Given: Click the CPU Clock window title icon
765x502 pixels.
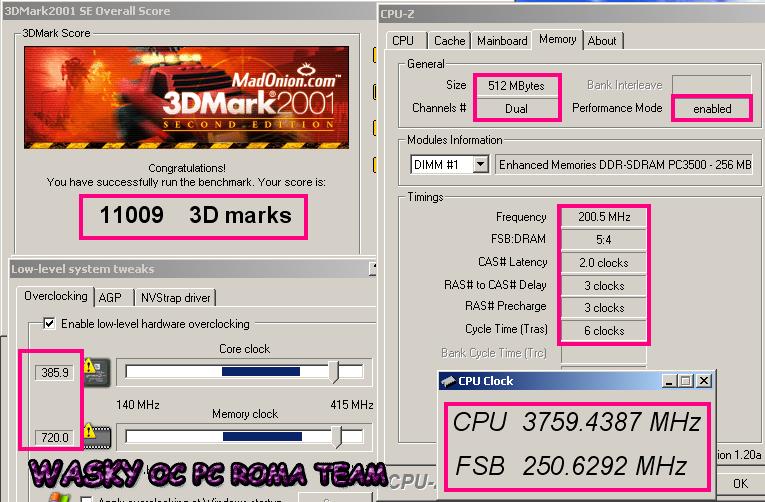Looking at the screenshot, I should (x=448, y=381).
